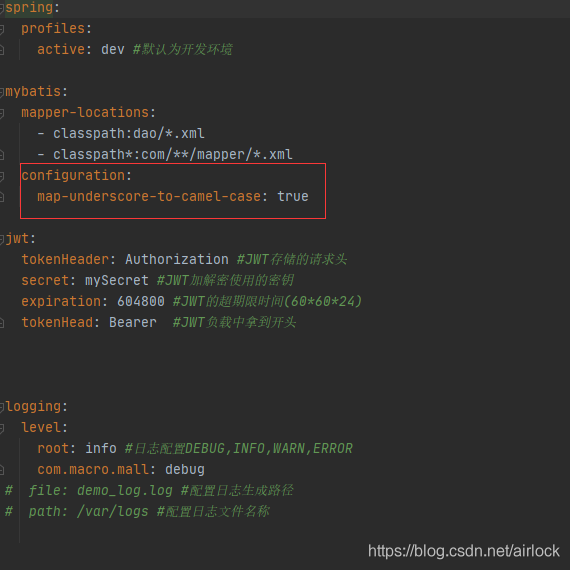
Task: Collapse the logging block fold marker
Action: tap(1, 407)
